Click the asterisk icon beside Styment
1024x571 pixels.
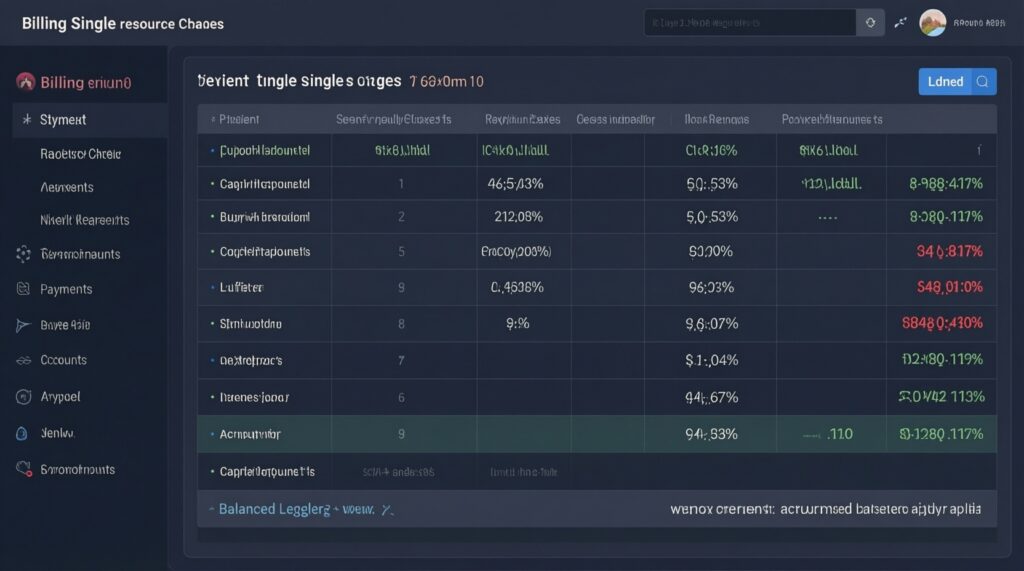click(25, 120)
